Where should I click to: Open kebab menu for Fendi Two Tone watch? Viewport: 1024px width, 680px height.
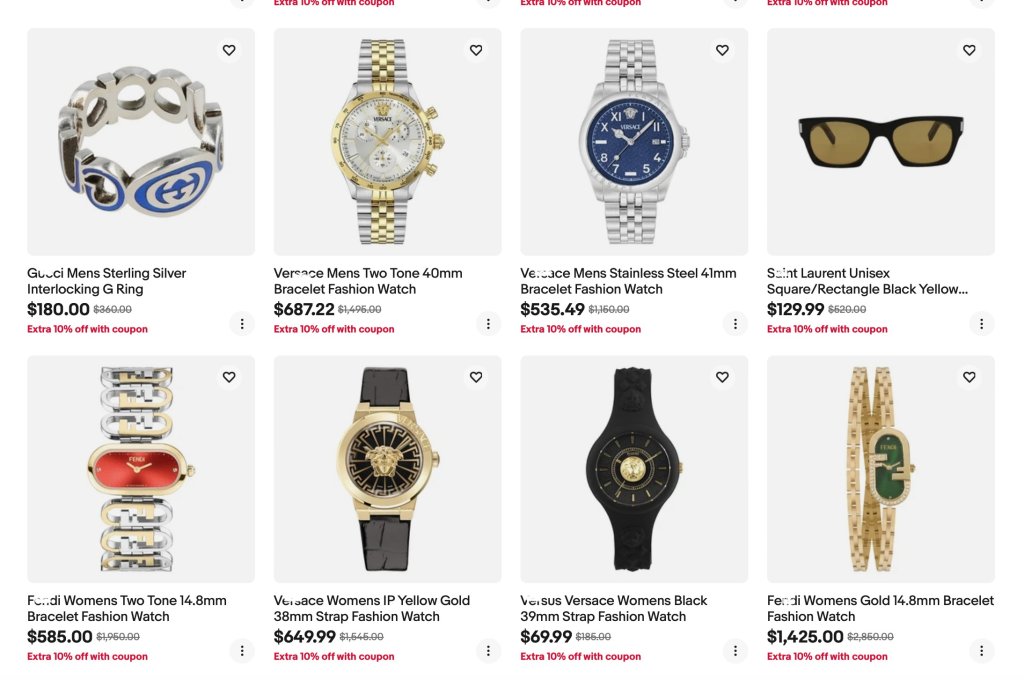click(x=241, y=651)
